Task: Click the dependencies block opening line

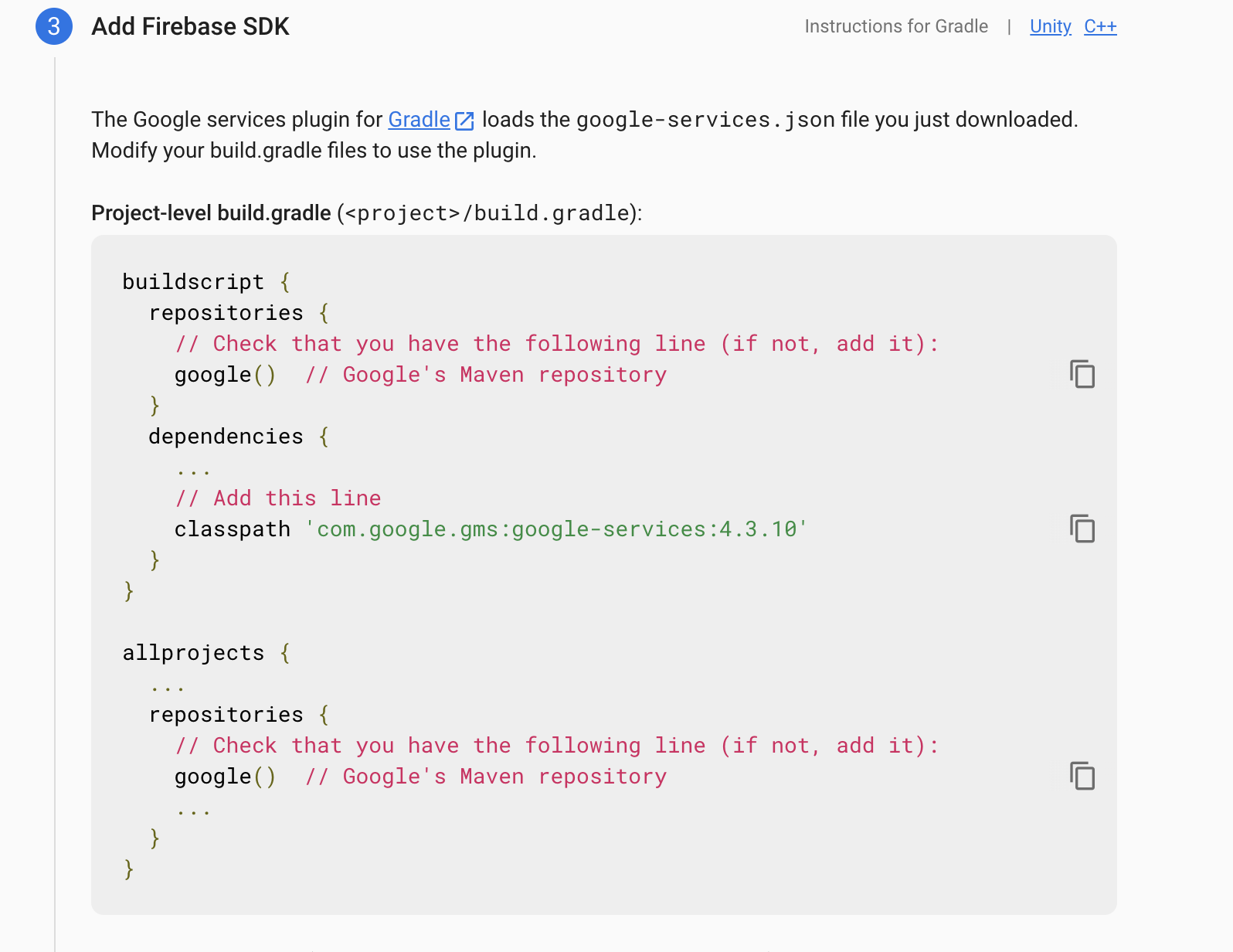Action: pyautogui.click(x=239, y=437)
